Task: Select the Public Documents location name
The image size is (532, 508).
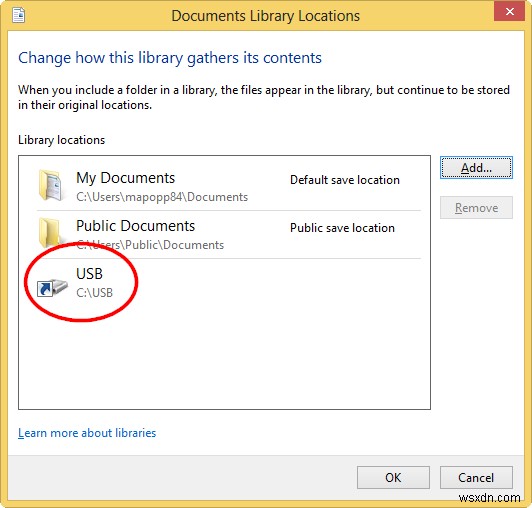Action: [x=135, y=226]
